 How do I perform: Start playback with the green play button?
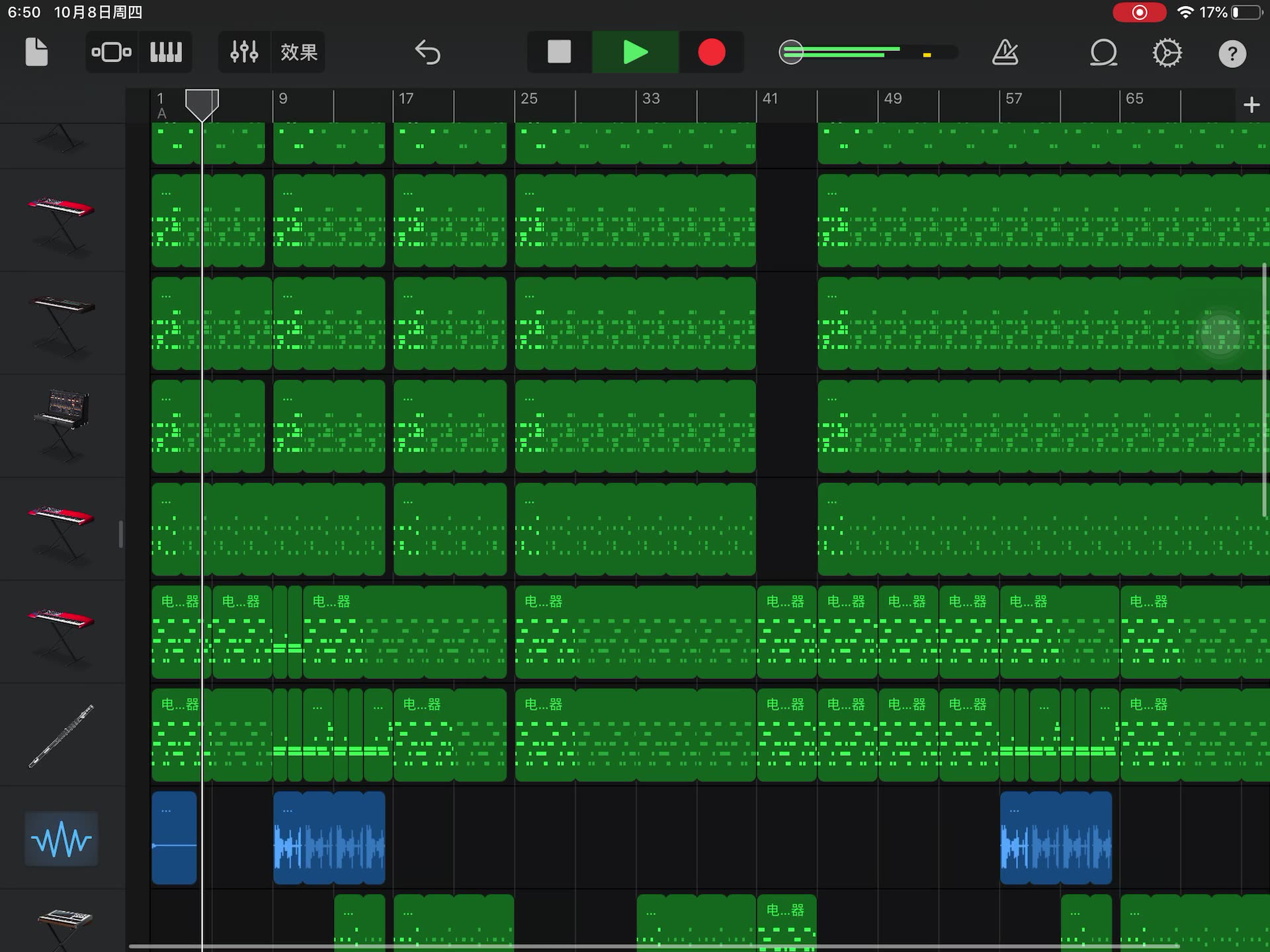[x=635, y=52]
